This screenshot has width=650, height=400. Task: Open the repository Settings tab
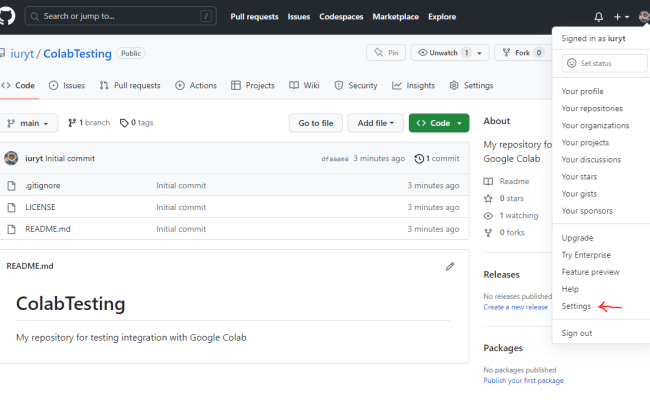[471, 85]
